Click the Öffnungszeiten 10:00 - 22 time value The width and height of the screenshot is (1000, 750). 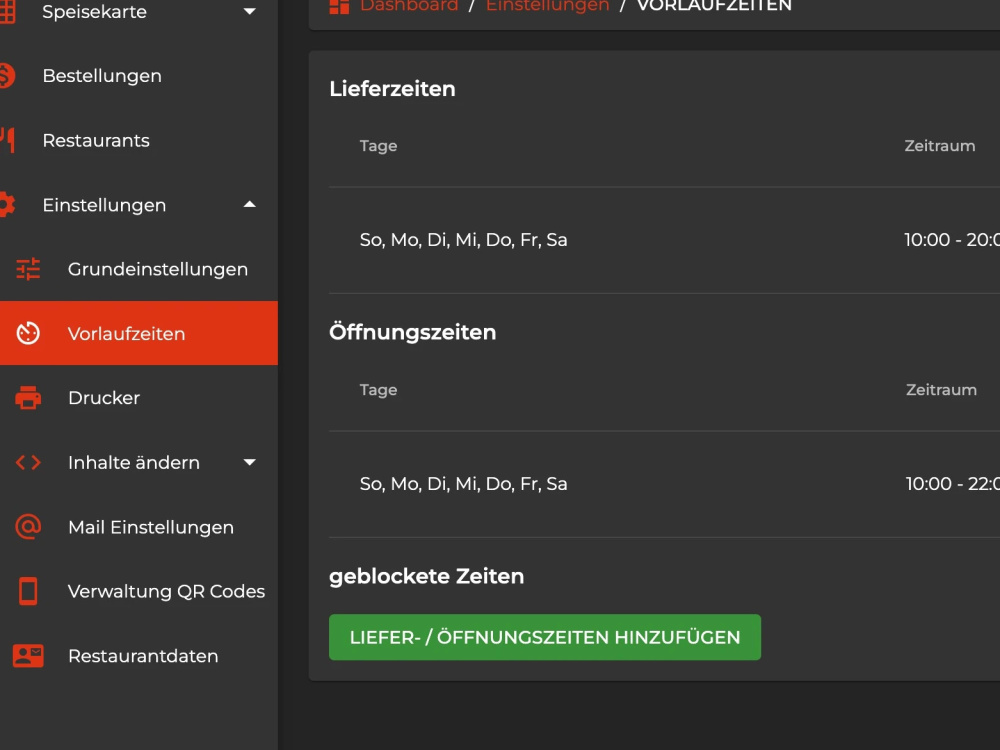coord(953,484)
